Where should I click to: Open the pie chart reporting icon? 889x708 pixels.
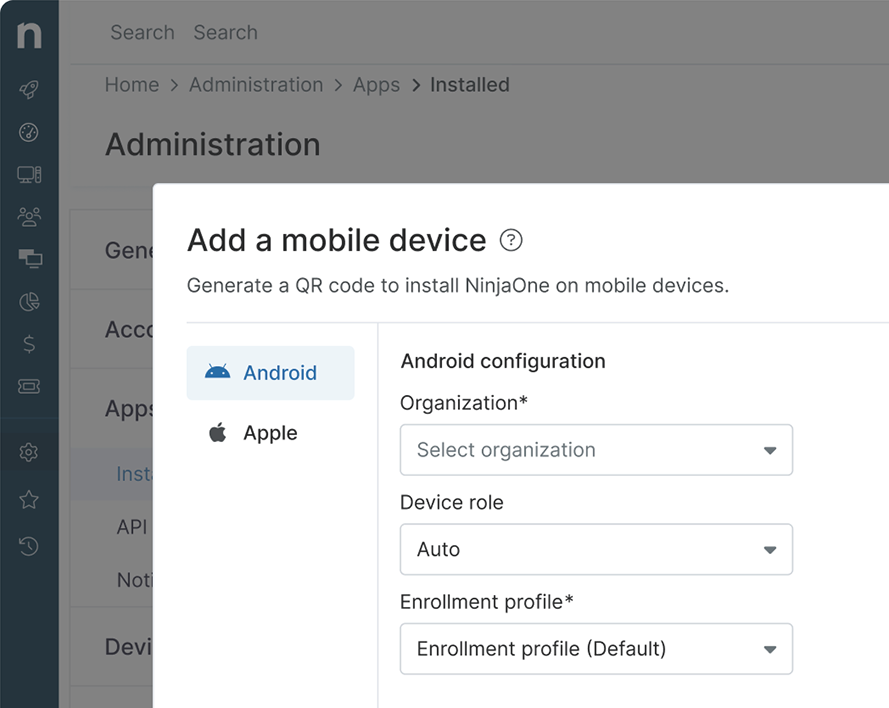pos(29,301)
